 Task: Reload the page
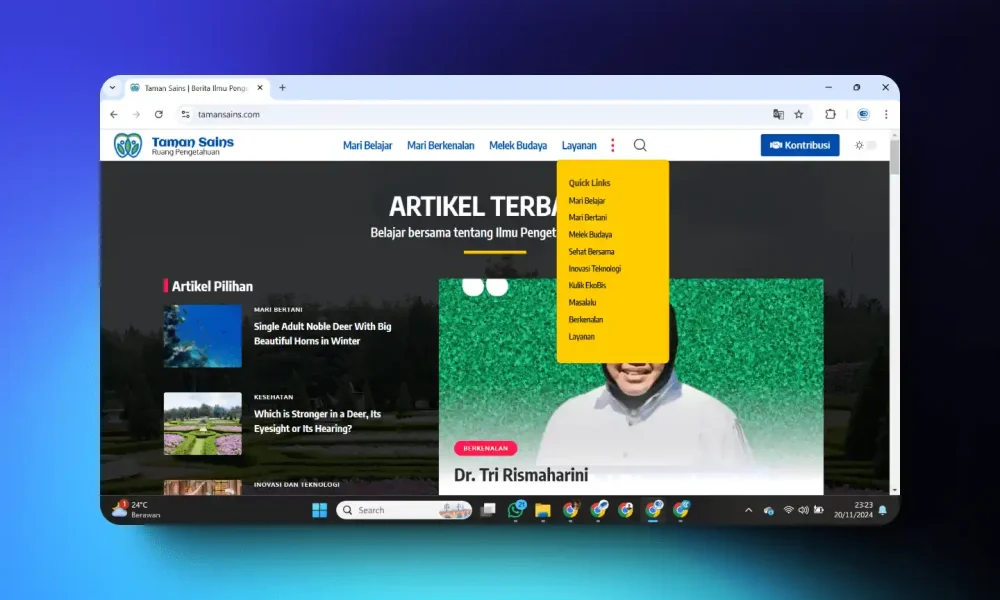158,114
